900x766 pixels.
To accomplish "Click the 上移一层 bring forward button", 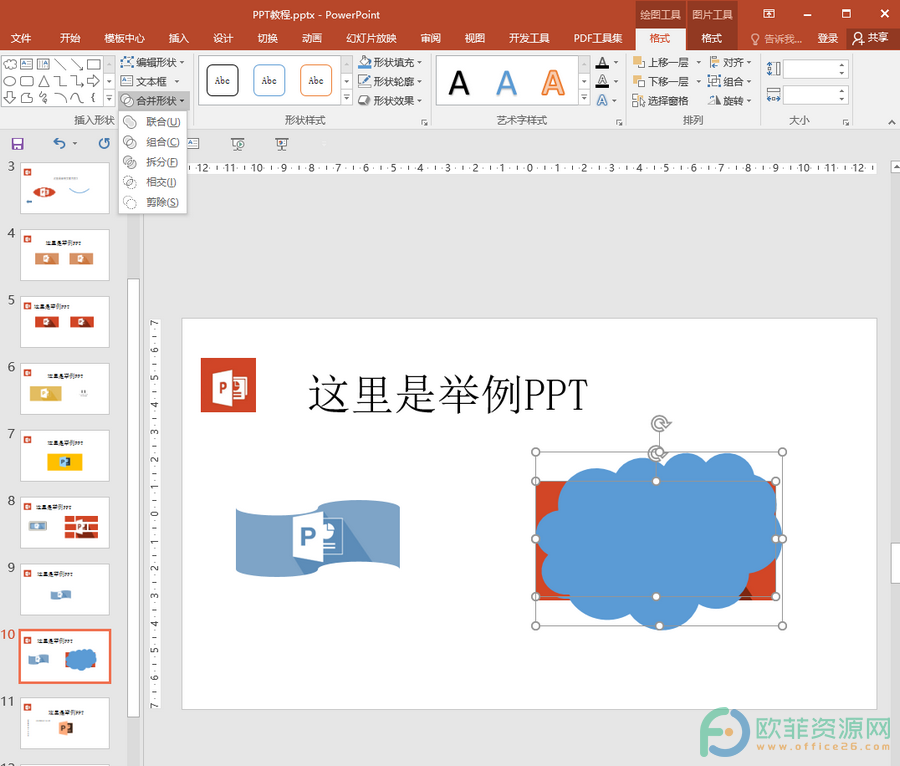I will [x=660, y=62].
